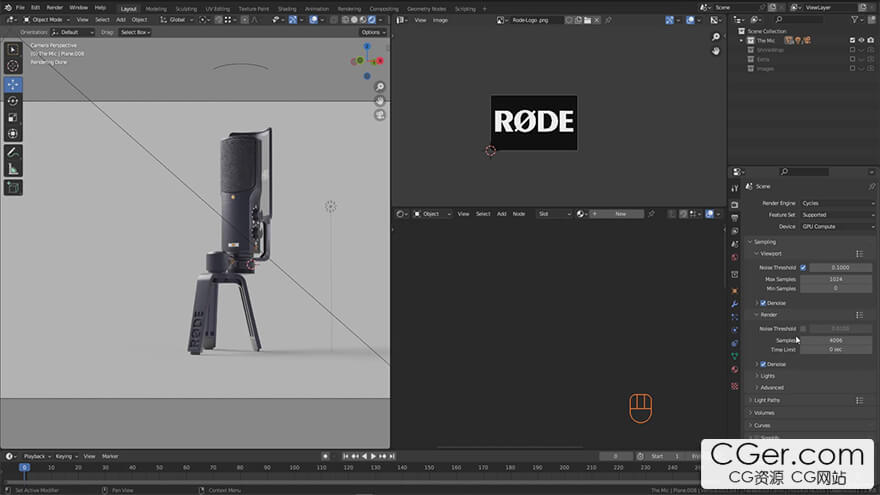Open the Device dropdown
880x495 pixels.
click(837, 227)
